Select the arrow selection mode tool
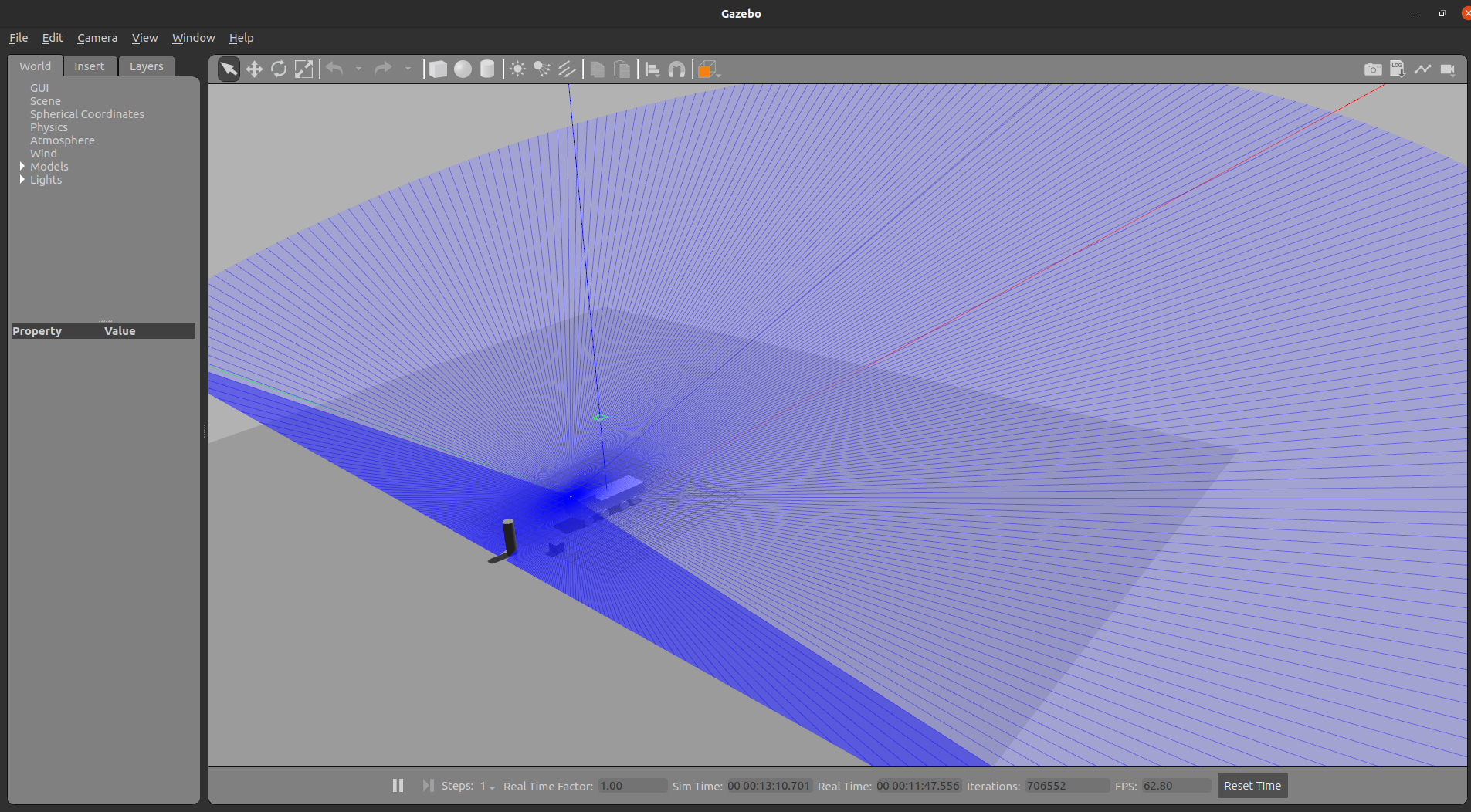The width and height of the screenshot is (1471, 812). point(229,69)
